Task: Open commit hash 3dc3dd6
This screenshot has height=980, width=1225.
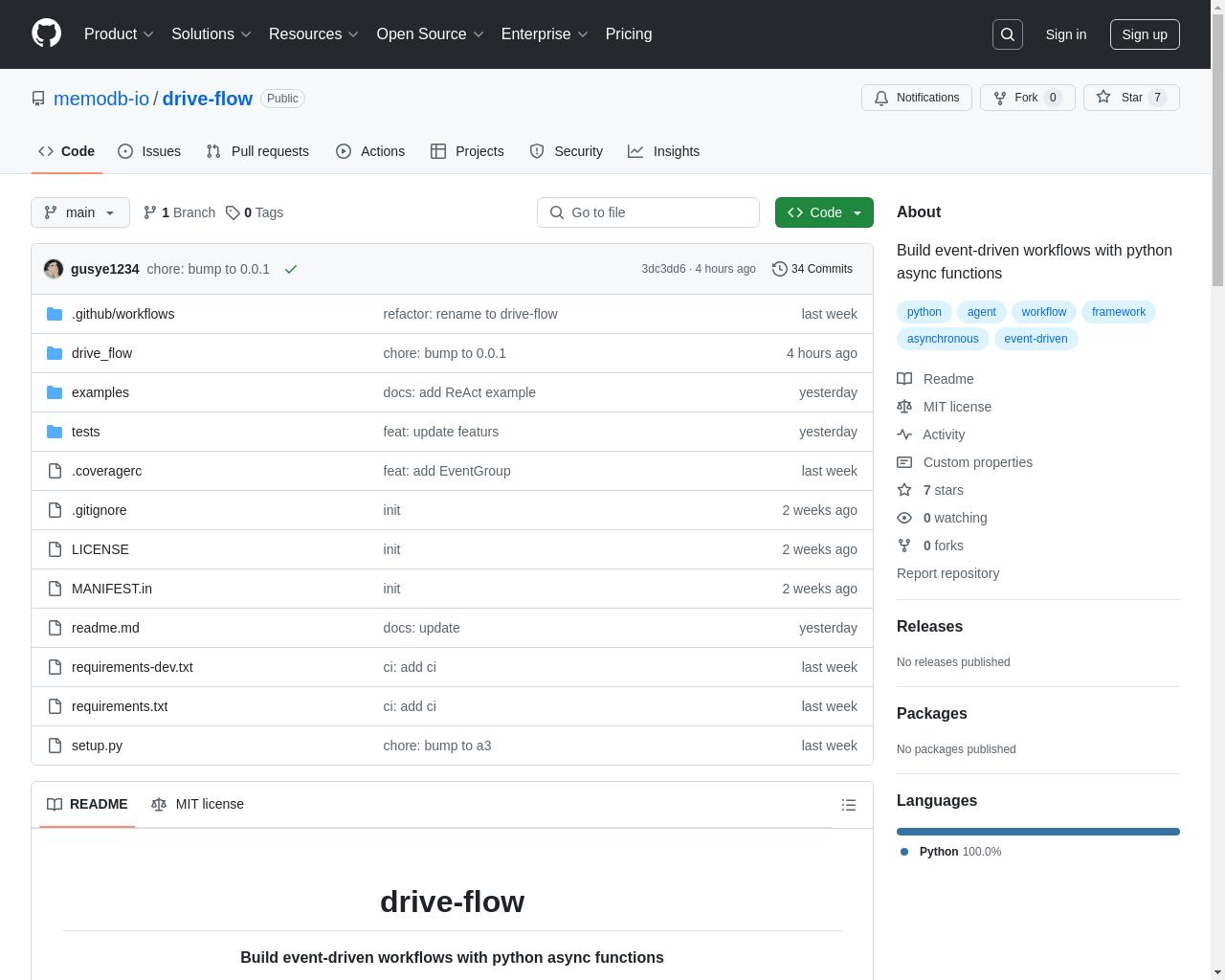Action: click(663, 269)
